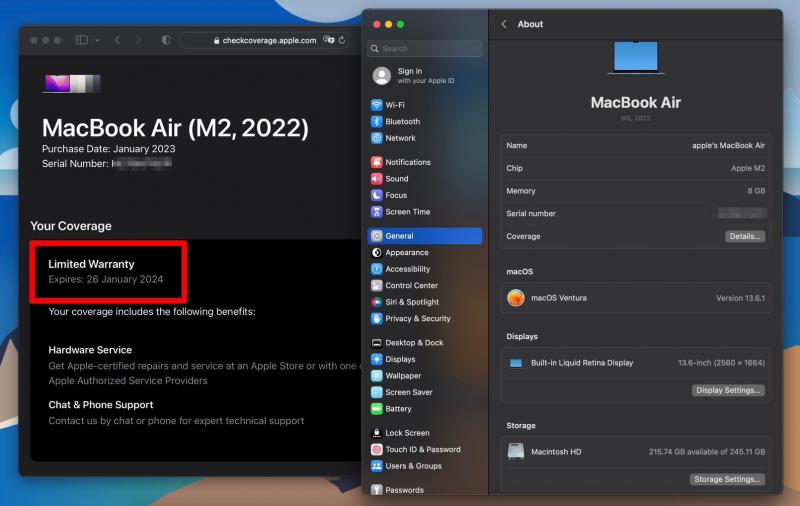Click the MacBook Air computer name field

pyautogui.click(x=635, y=145)
